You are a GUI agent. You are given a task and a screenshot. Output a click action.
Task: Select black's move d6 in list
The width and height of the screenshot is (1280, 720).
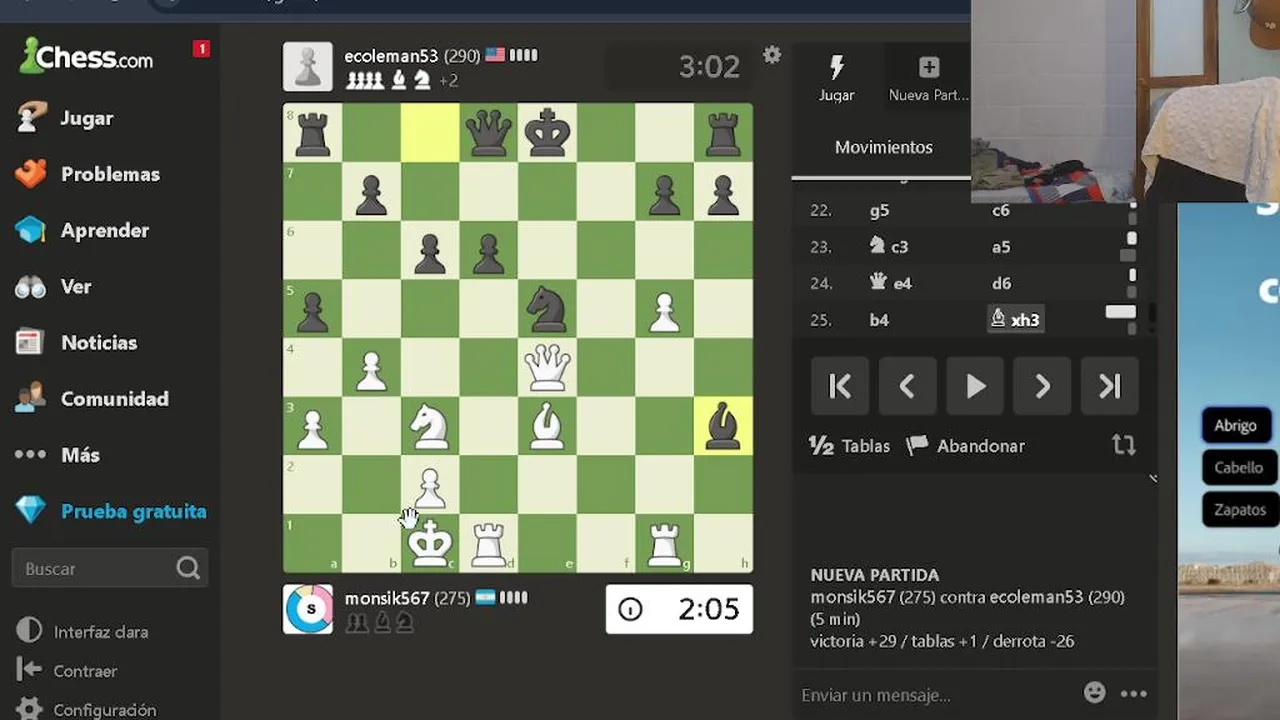point(1001,283)
